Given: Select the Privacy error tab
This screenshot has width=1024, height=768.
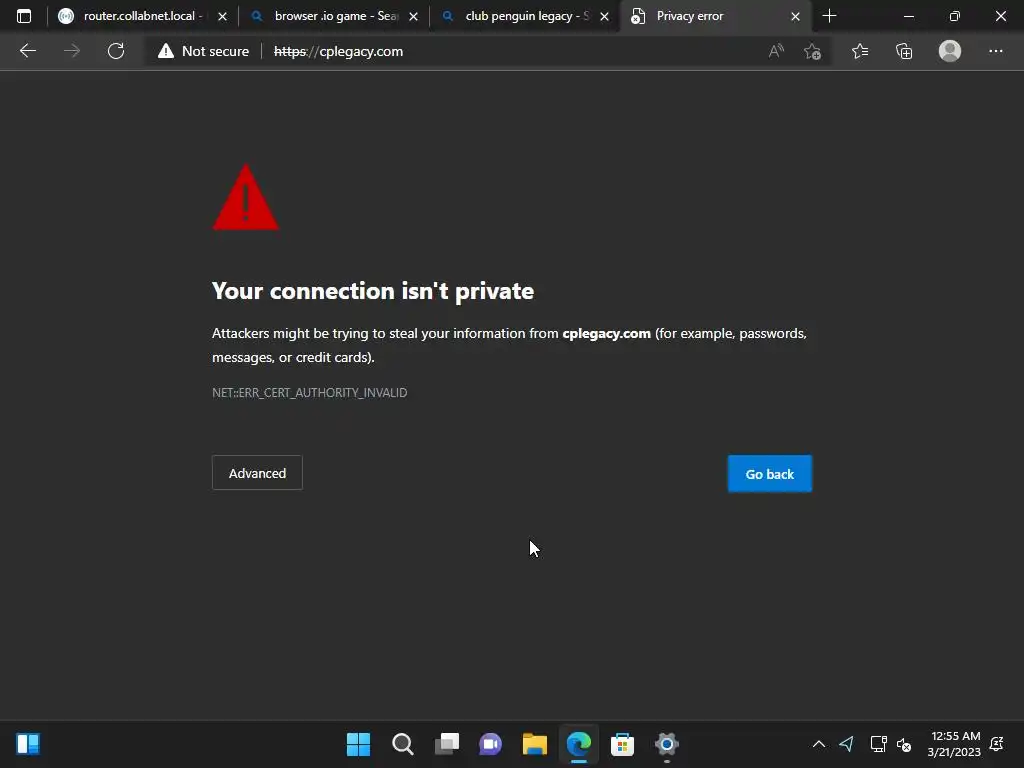Looking at the screenshot, I should (707, 16).
